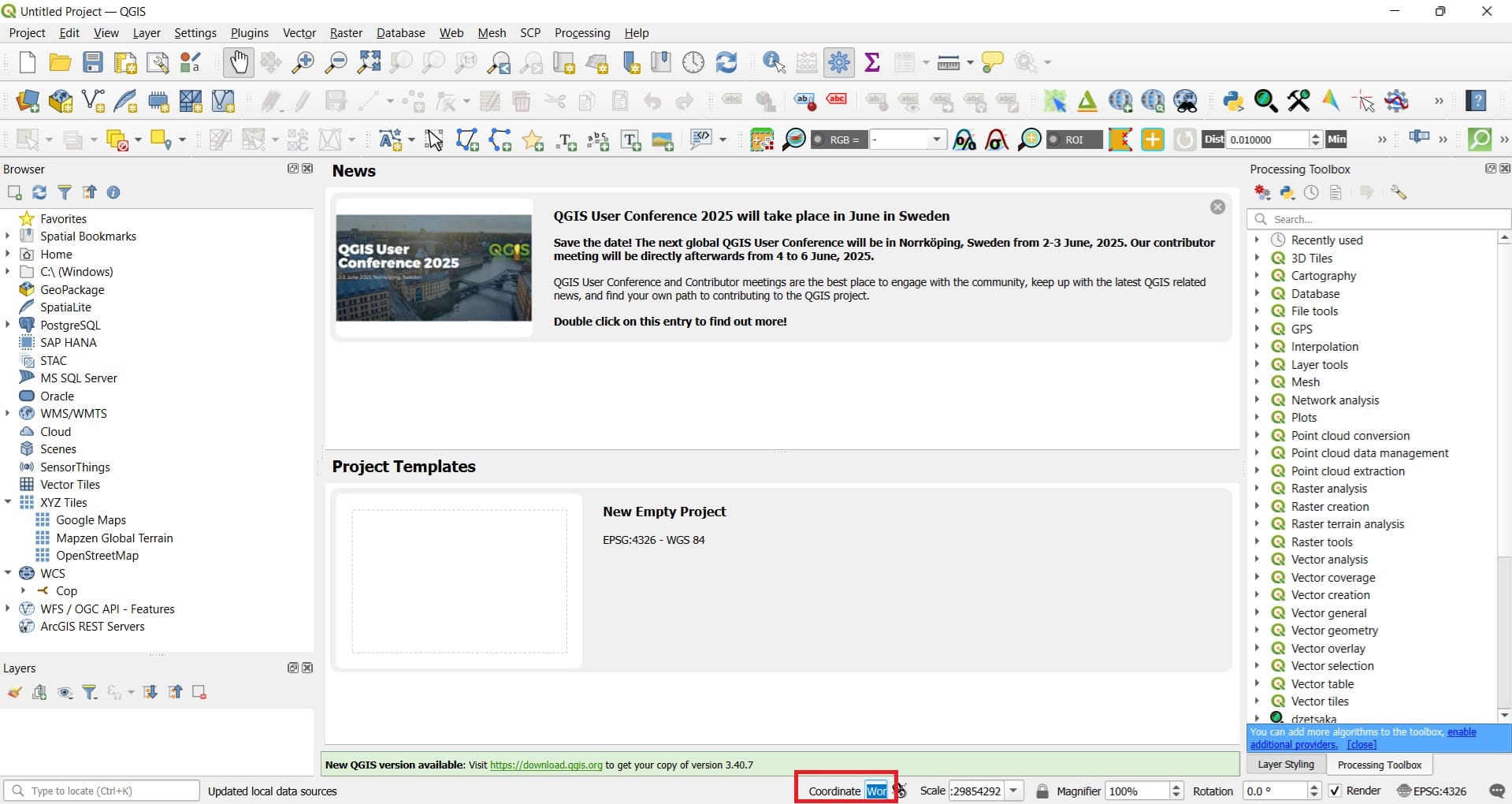Increase the Rotation value stepper
Viewport: 1512px width, 804px height.
pyautogui.click(x=1313, y=786)
